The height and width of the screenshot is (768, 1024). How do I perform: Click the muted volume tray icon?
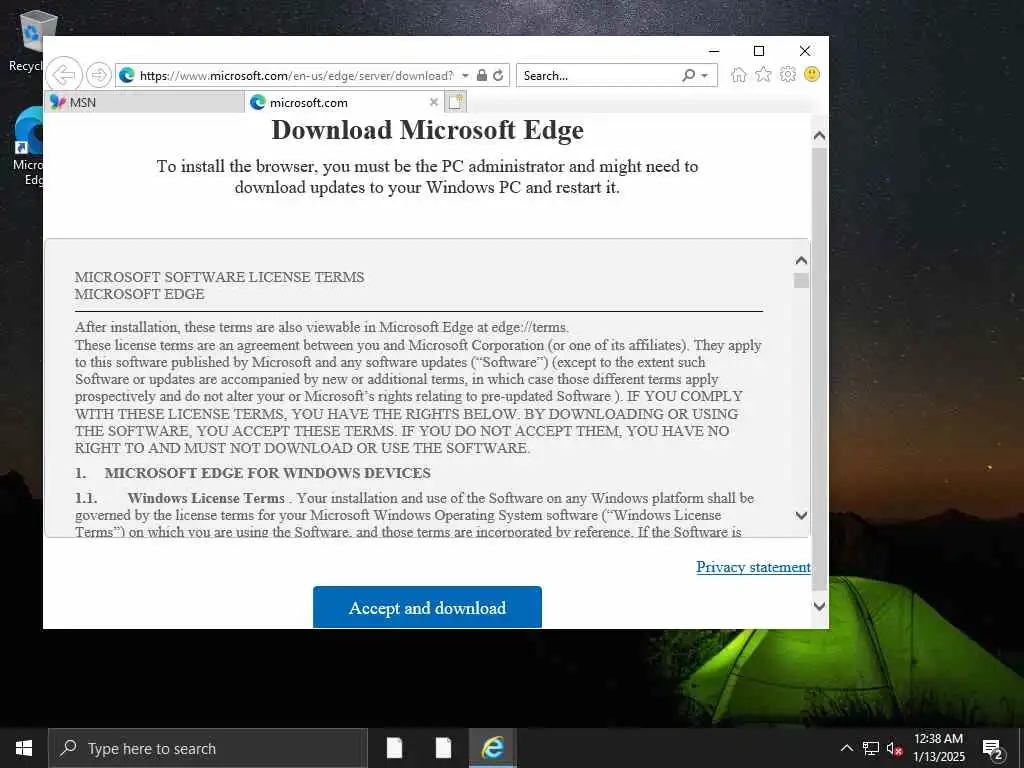click(x=894, y=748)
